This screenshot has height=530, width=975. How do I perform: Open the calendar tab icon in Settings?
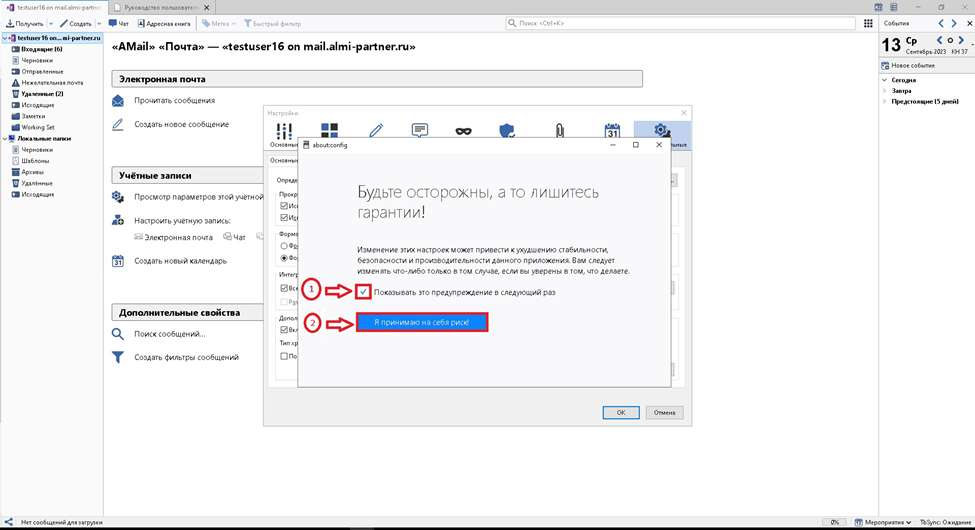[x=612, y=131]
